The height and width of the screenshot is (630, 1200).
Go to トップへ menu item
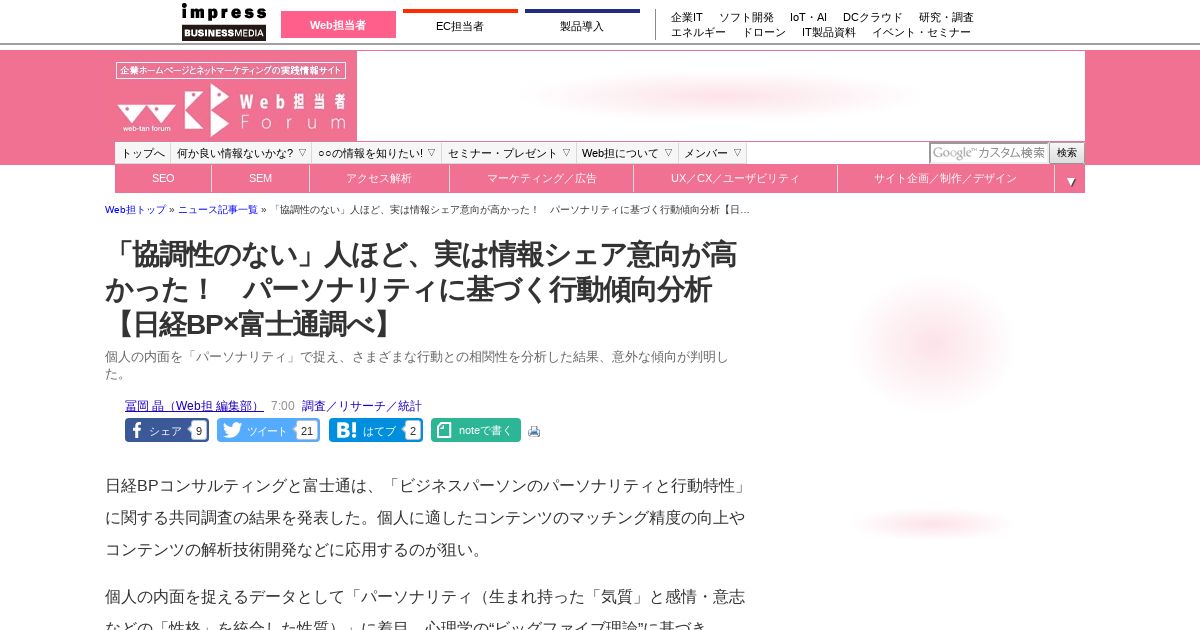click(143, 153)
